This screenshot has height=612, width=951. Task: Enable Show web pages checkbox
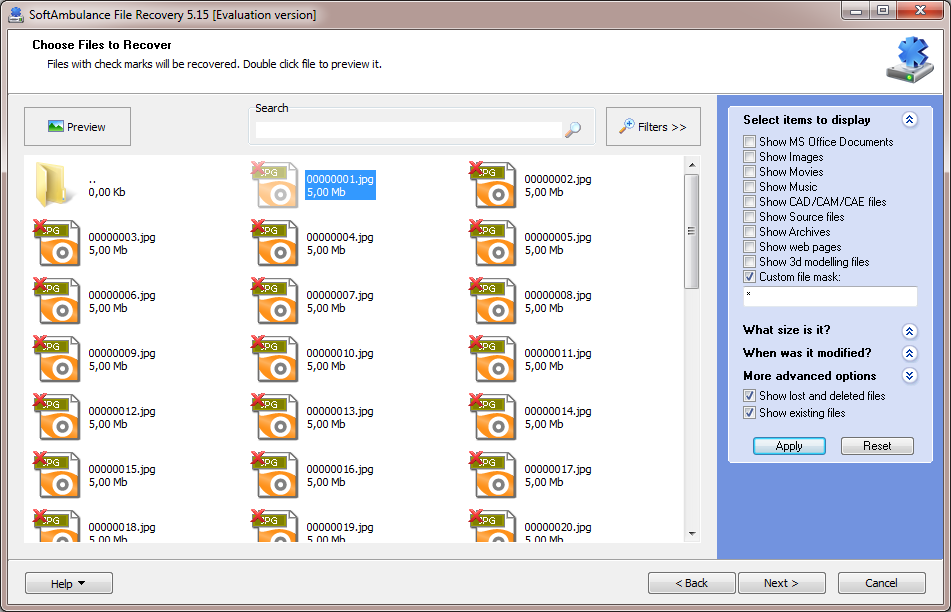(x=750, y=247)
